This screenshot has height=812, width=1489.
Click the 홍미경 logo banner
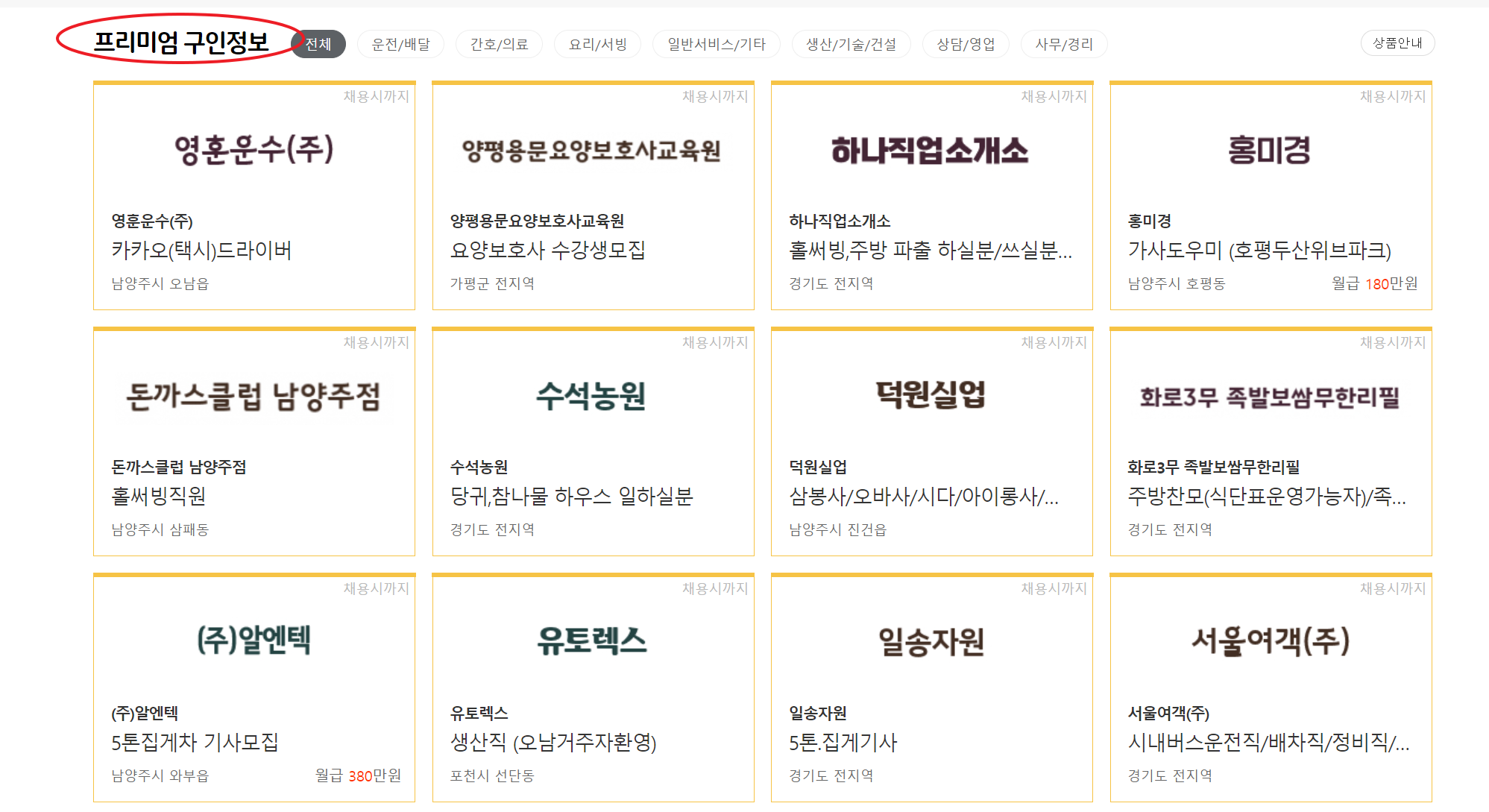click(x=1270, y=150)
